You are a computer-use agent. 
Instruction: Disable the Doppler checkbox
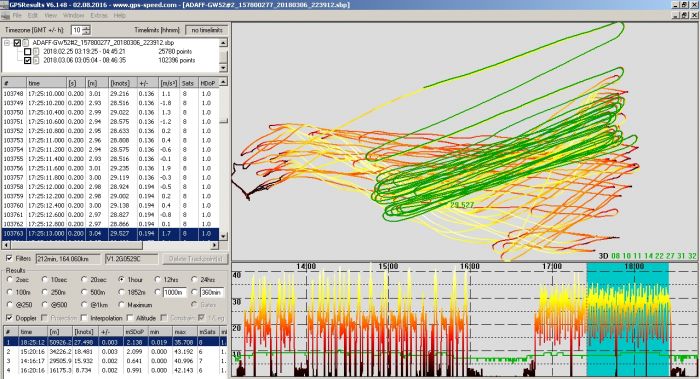click(9, 318)
